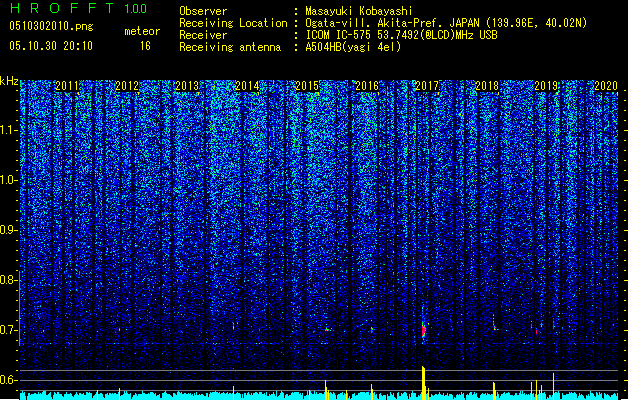Click the timestamp 05.10.30 20:10

(x=51, y=46)
